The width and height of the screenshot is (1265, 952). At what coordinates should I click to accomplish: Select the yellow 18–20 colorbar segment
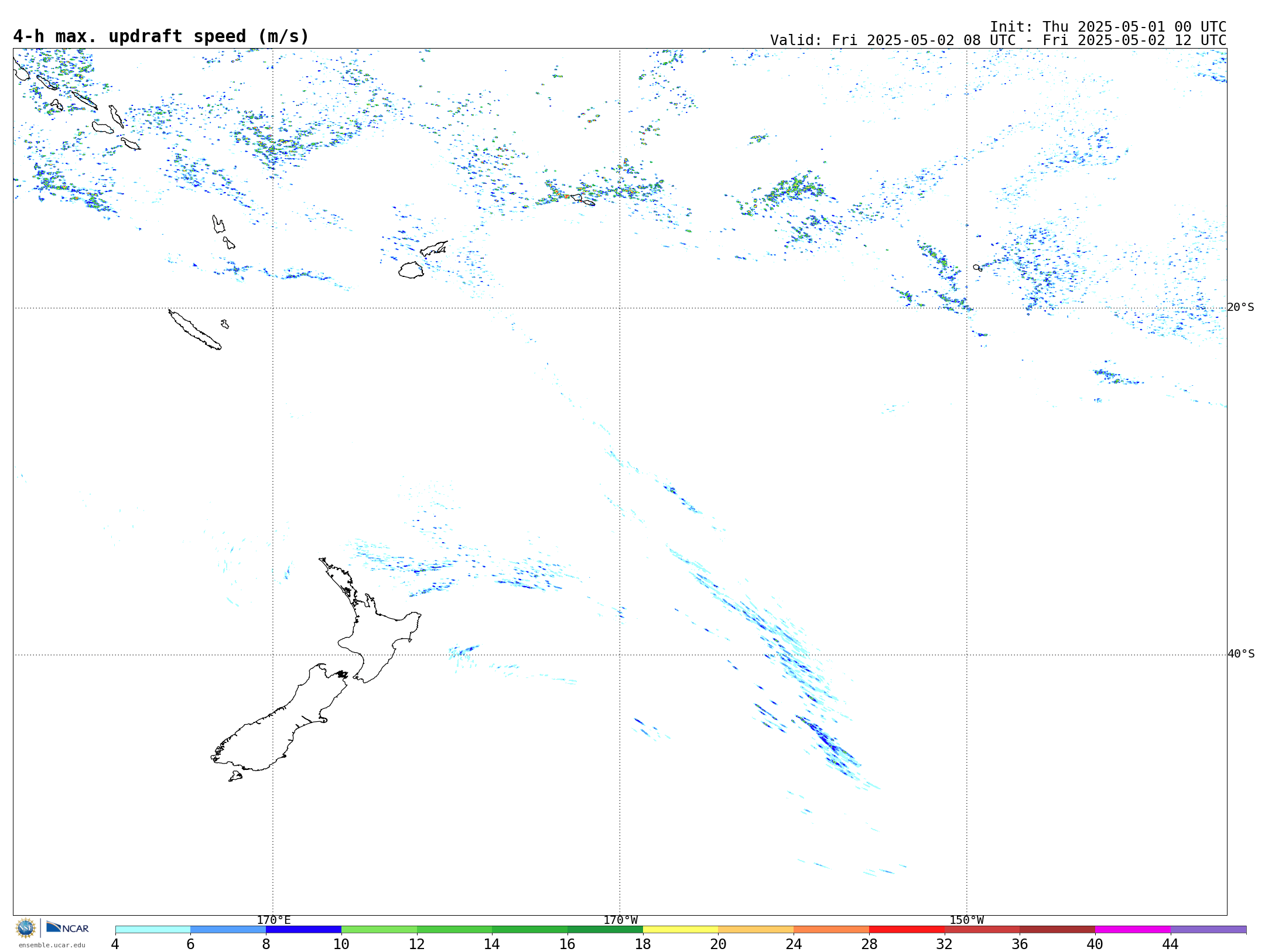681,930
